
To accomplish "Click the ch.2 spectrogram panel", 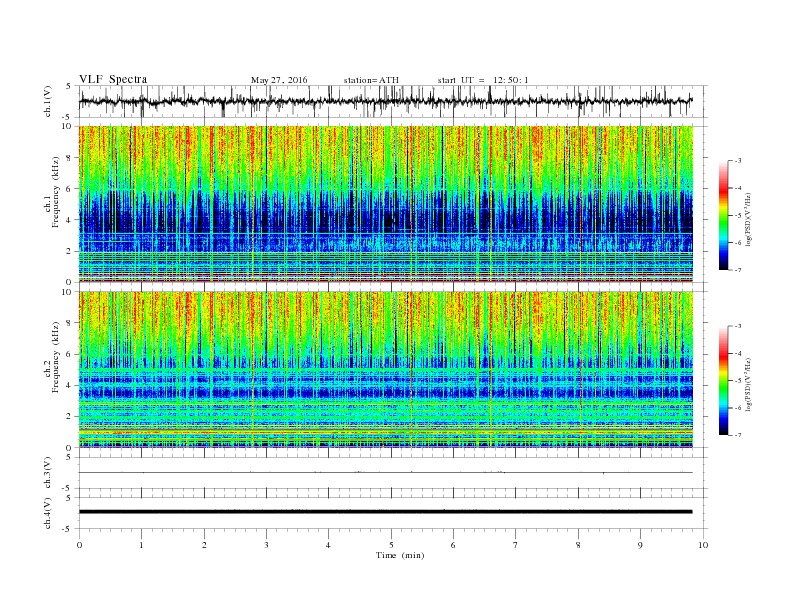I will tap(386, 370).
